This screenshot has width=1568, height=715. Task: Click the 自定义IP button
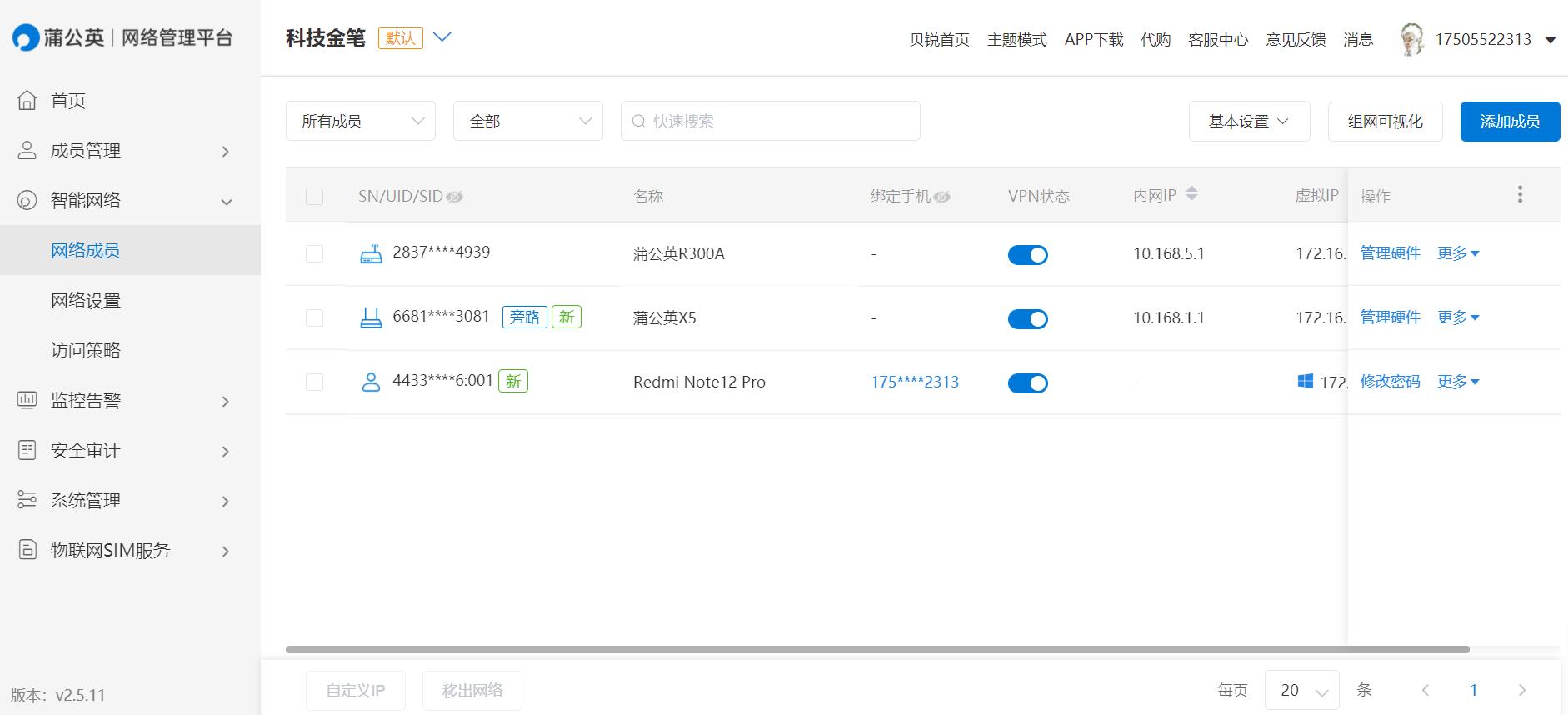click(x=356, y=690)
